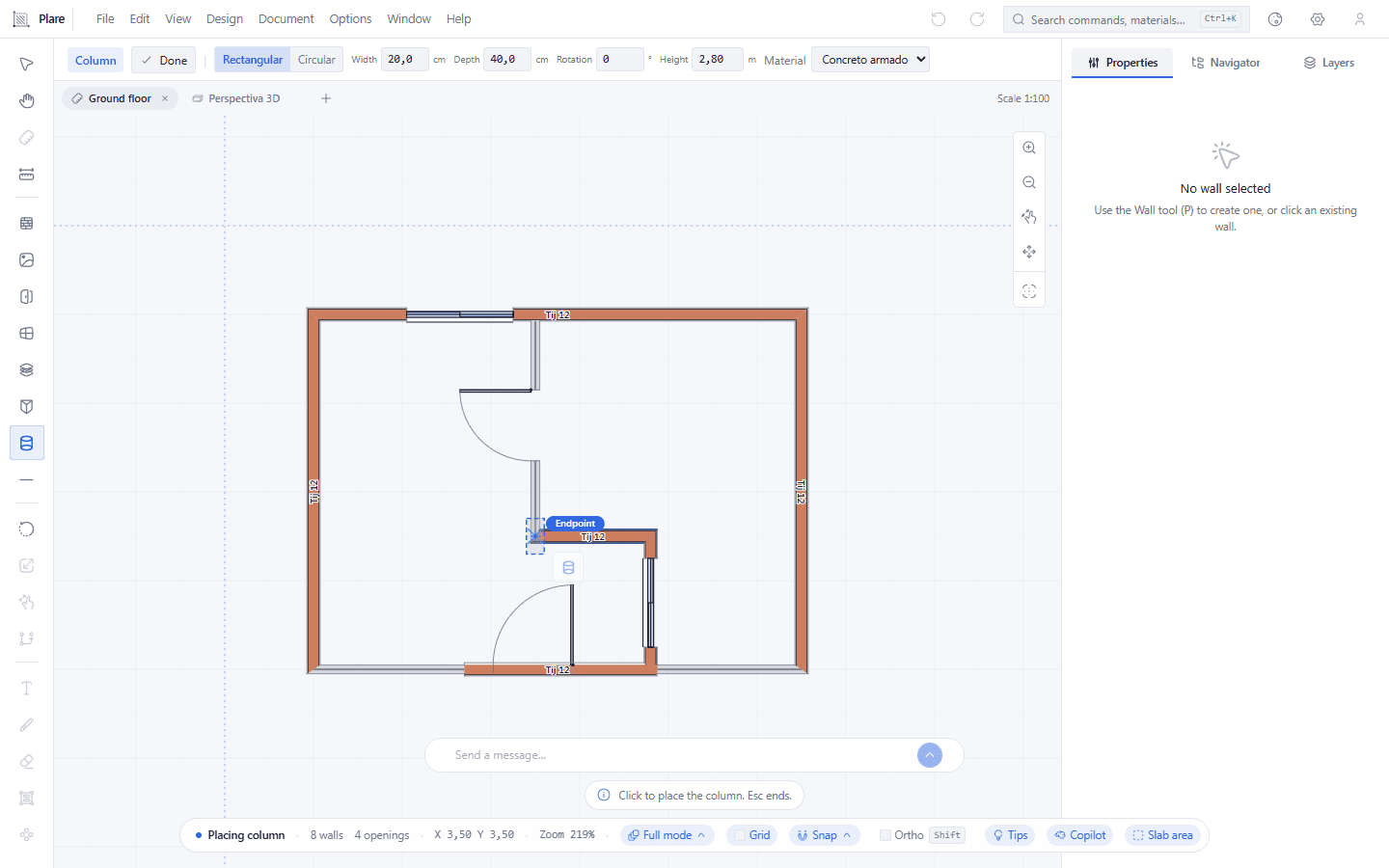This screenshot has height=868, width=1389.
Task: Open the image insert tool
Action: coord(27,260)
